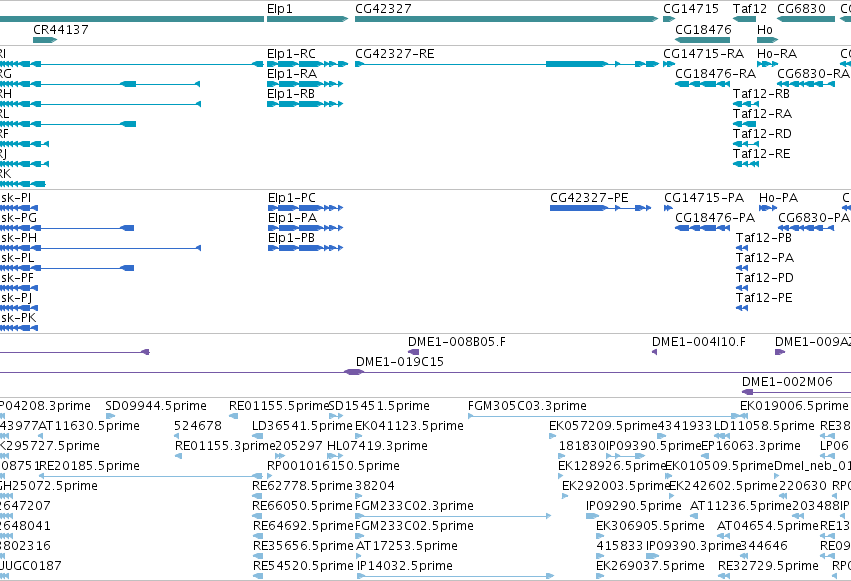
Task: Select protein Taf12-PB
Action: (742, 248)
